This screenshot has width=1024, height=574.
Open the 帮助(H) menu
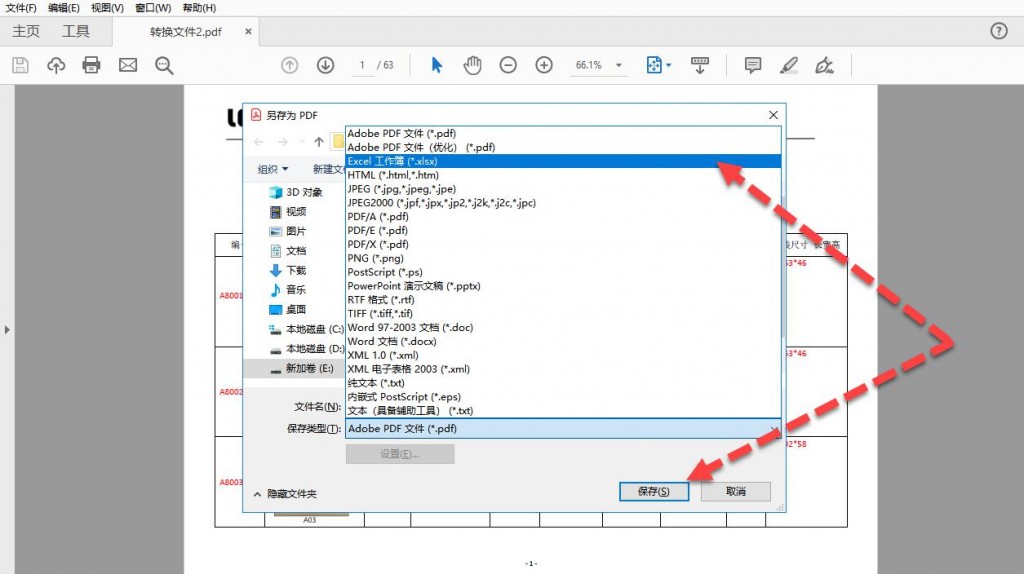pyautogui.click(x=199, y=8)
